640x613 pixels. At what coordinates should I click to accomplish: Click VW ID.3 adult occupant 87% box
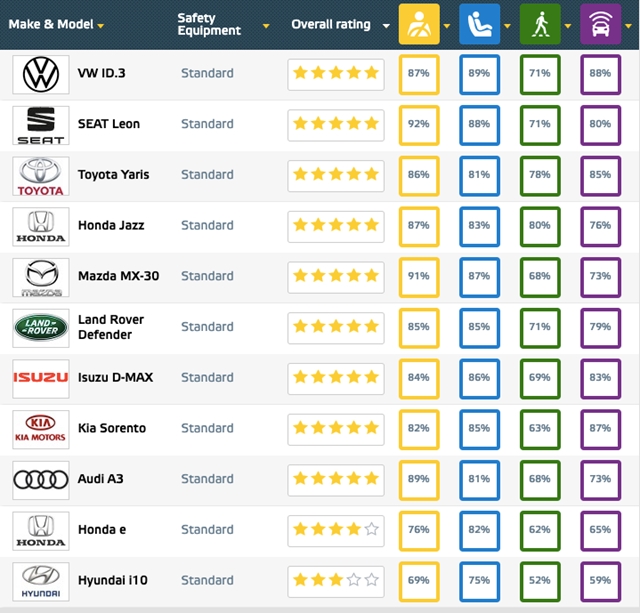pyautogui.click(x=418, y=73)
